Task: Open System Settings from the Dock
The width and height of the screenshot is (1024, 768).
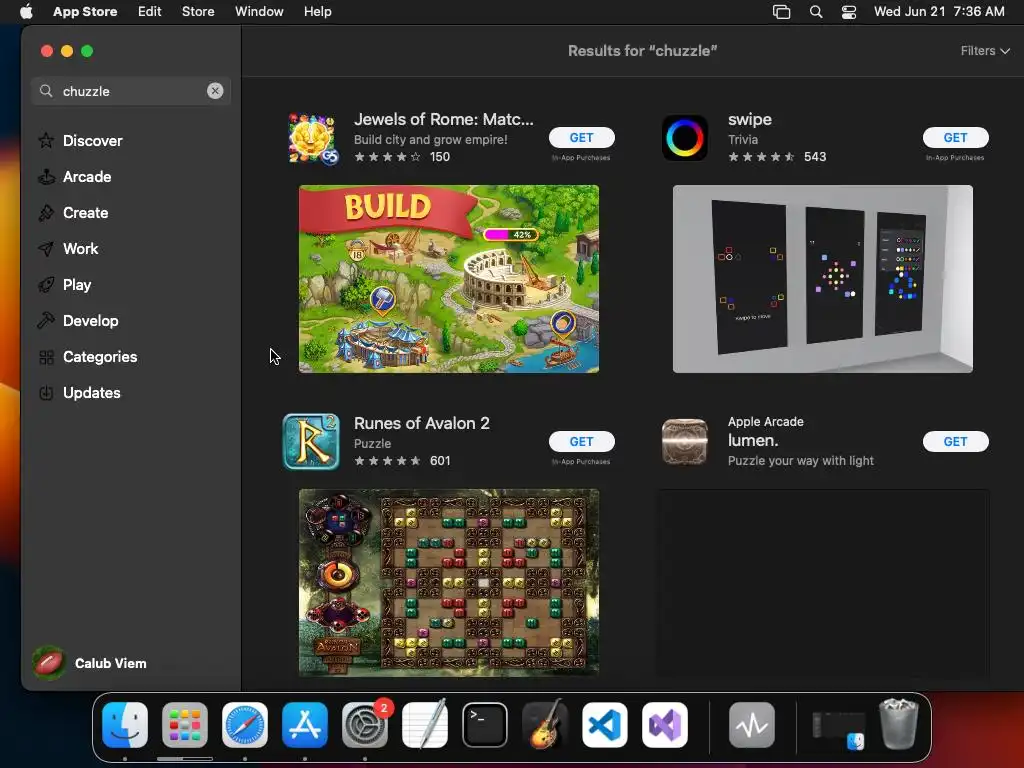Action: pyautogui.click(x=365, y=725)
